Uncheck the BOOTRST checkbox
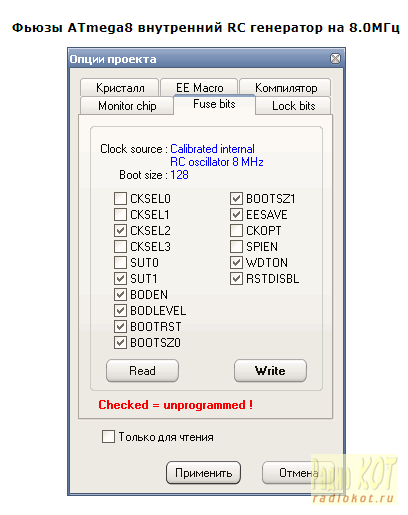Image resolution: width=408 pixels, height=515 pixels. (120, 326)
